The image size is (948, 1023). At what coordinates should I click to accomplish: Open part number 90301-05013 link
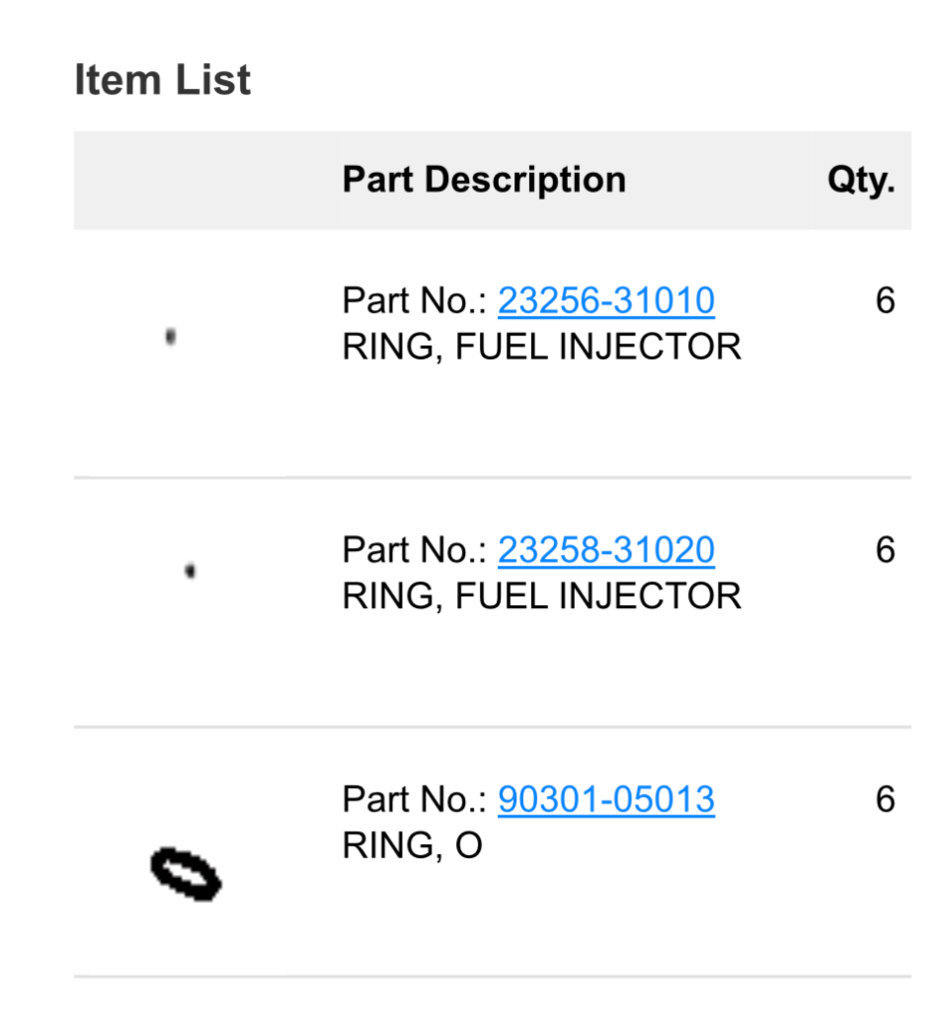(606, 800)
